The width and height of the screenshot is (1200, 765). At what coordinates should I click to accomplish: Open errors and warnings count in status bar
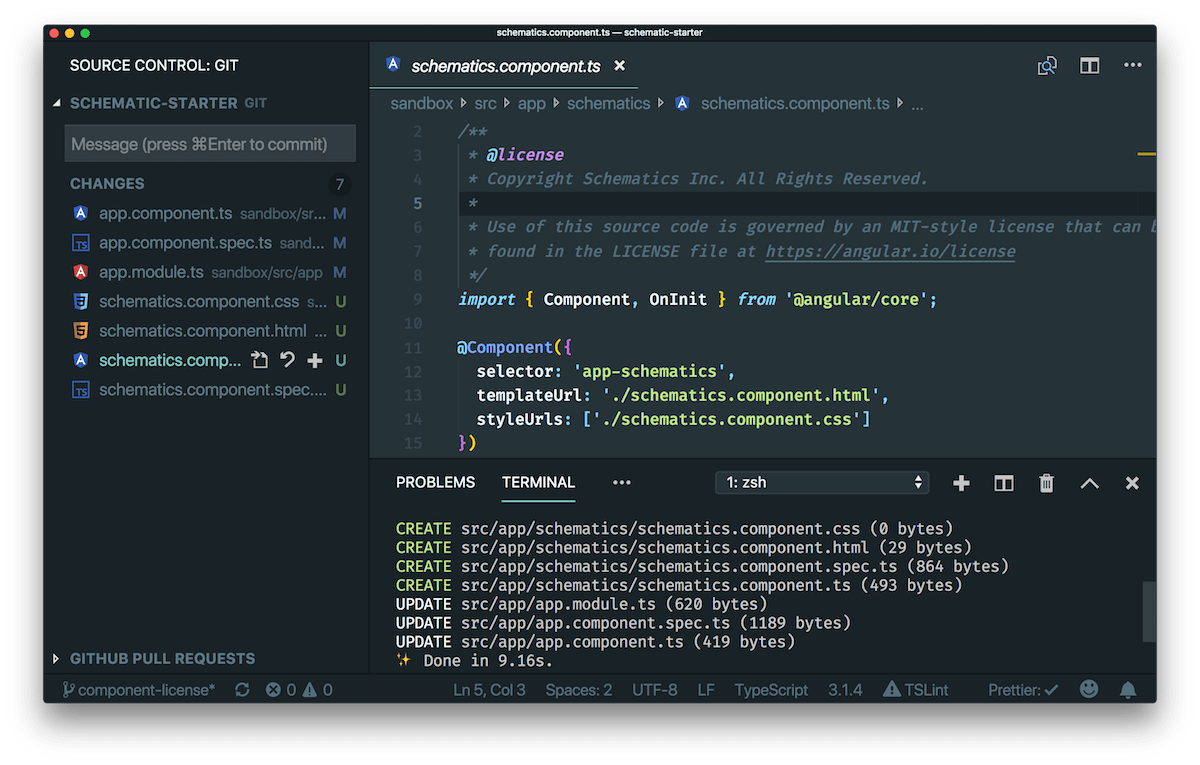pos(299,690)
